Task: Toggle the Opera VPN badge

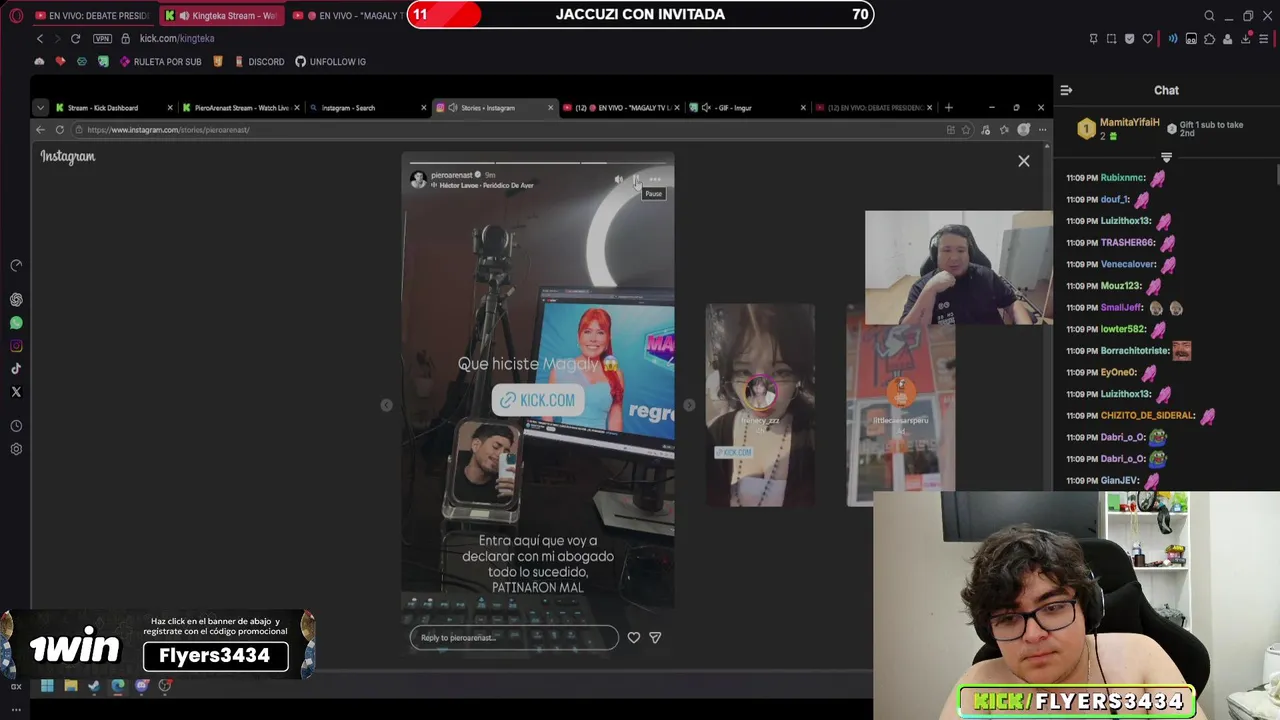Action: pyautogui.click(x=102, y=38)
